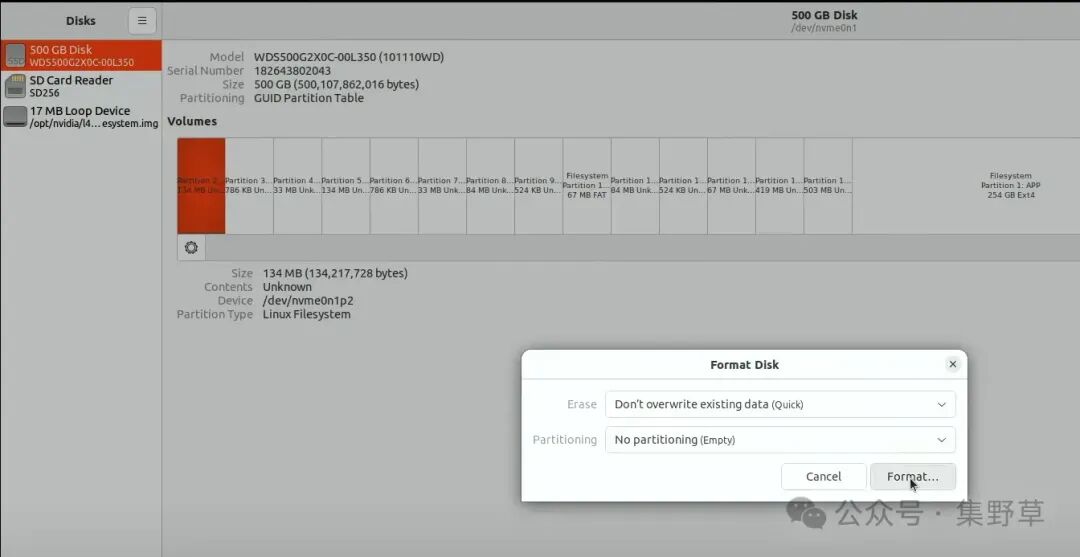Select the 254 GB Ext4 APP volume
Viewport: 1080px width, 557px height.
click(x=966, y=186)
